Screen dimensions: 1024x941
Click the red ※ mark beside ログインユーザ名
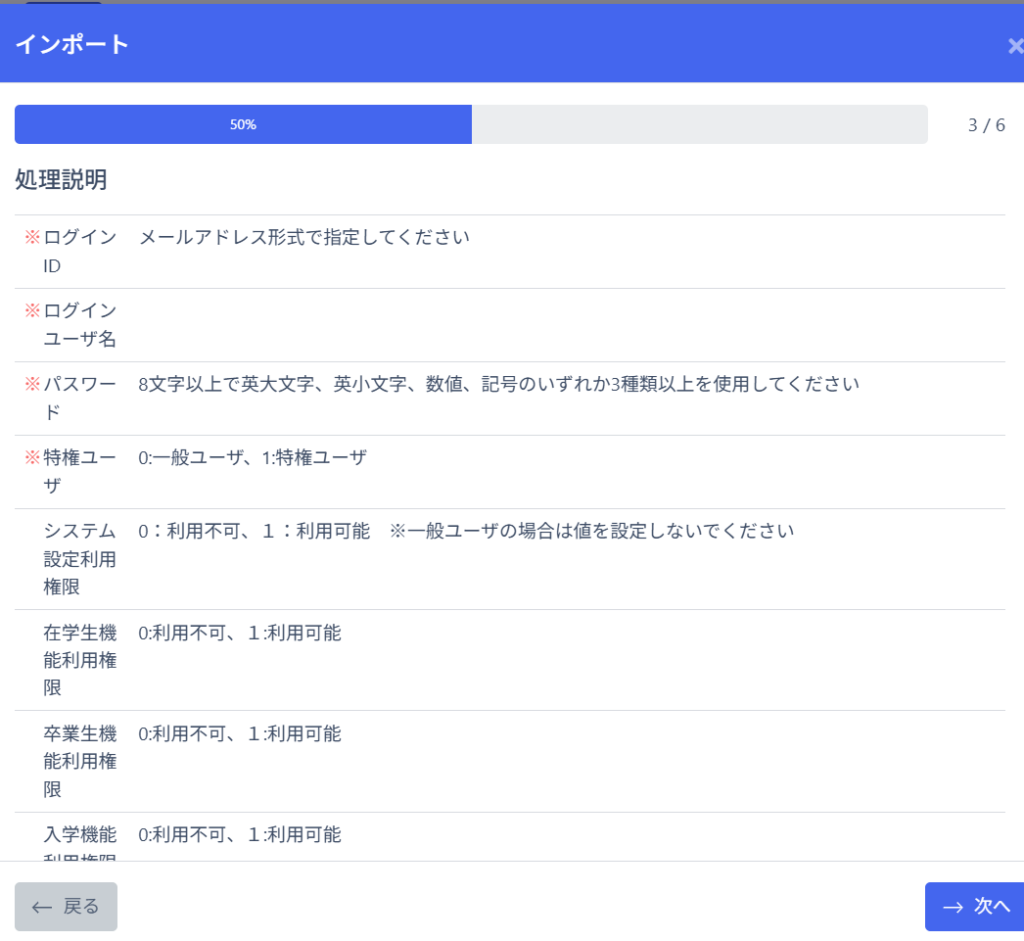click(32, 310)
